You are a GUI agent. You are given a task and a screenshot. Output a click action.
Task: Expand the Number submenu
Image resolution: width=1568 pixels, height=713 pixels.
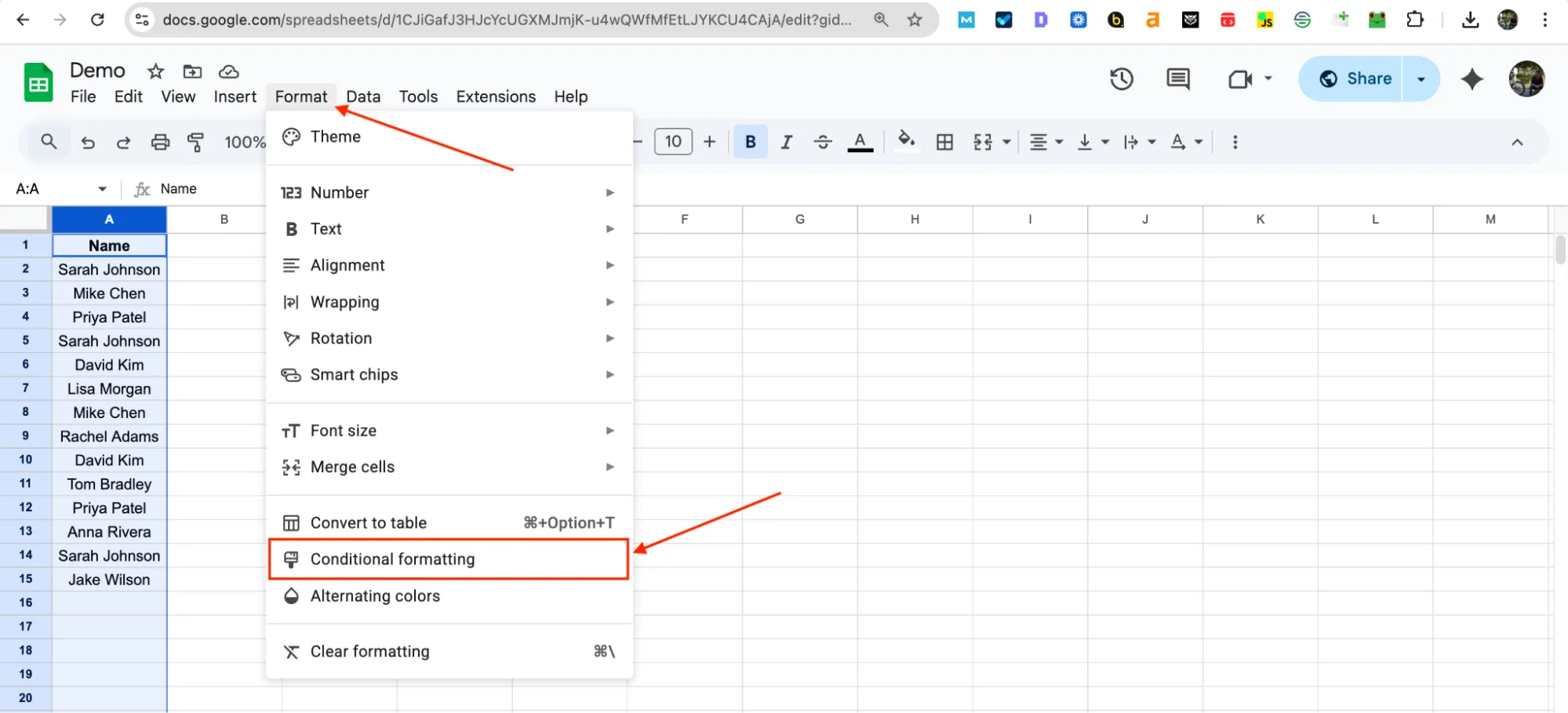339,192
